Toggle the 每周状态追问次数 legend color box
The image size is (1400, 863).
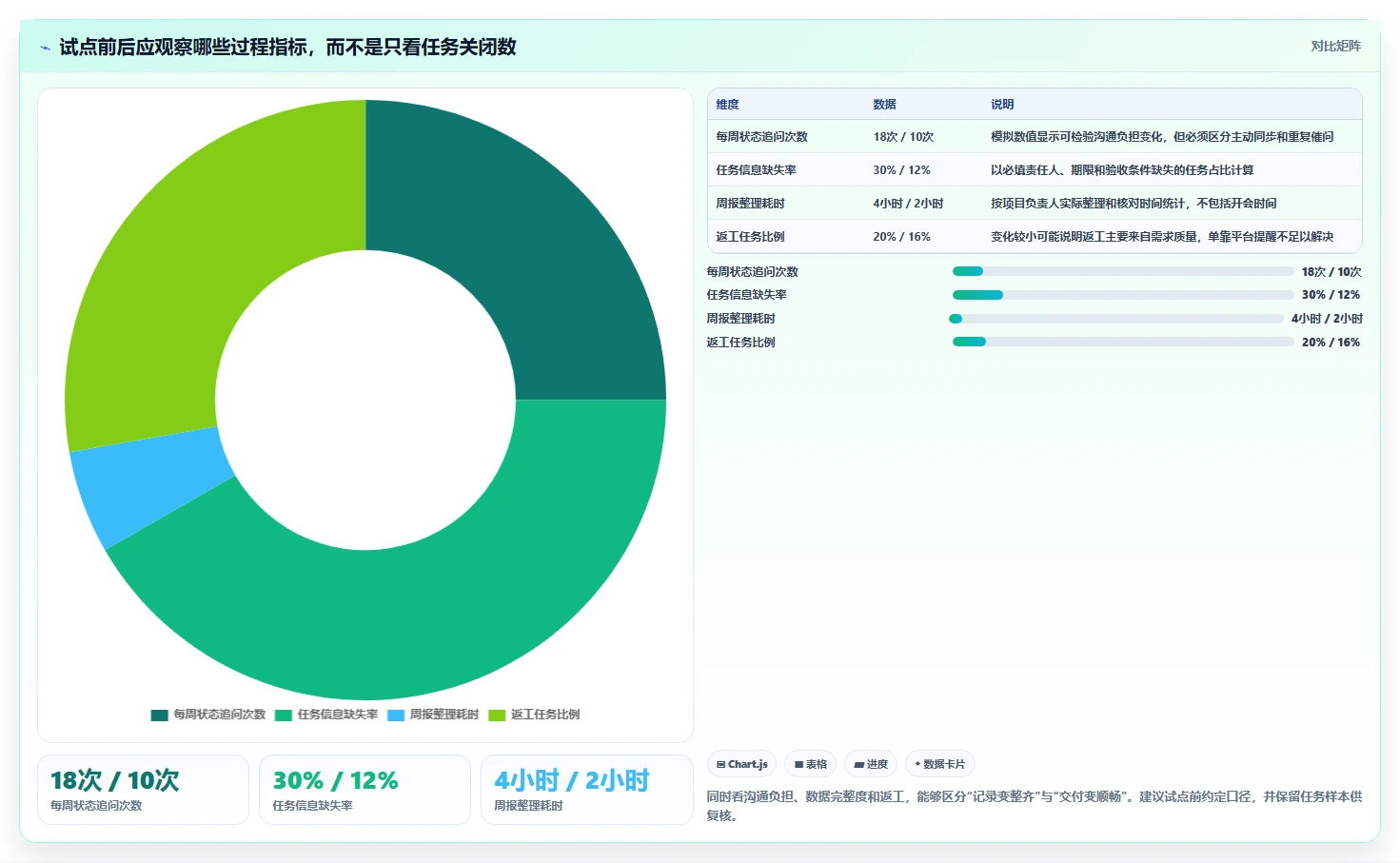coord(159,715)
